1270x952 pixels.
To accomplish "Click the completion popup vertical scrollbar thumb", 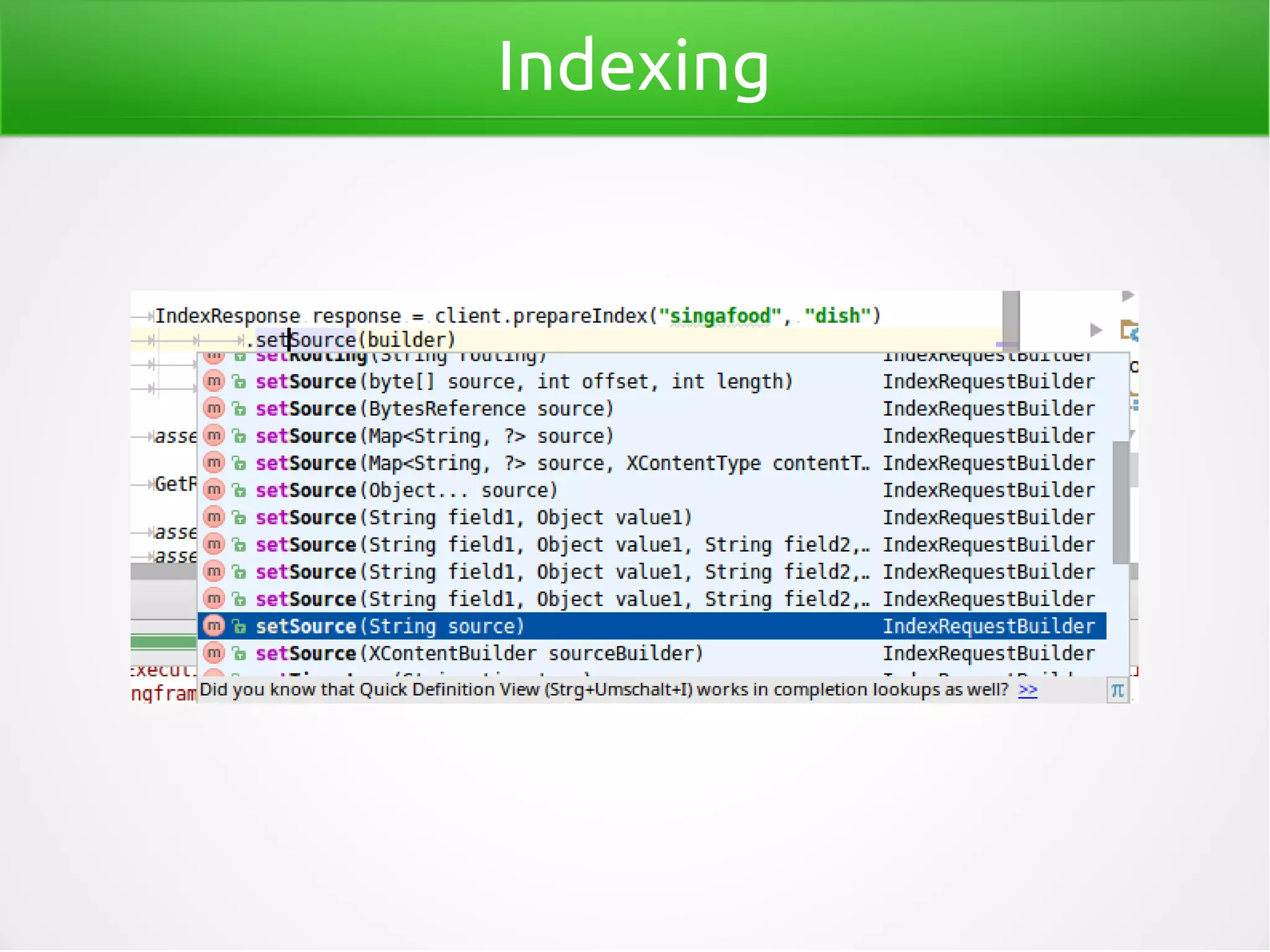I will [x=1121, y=502].
